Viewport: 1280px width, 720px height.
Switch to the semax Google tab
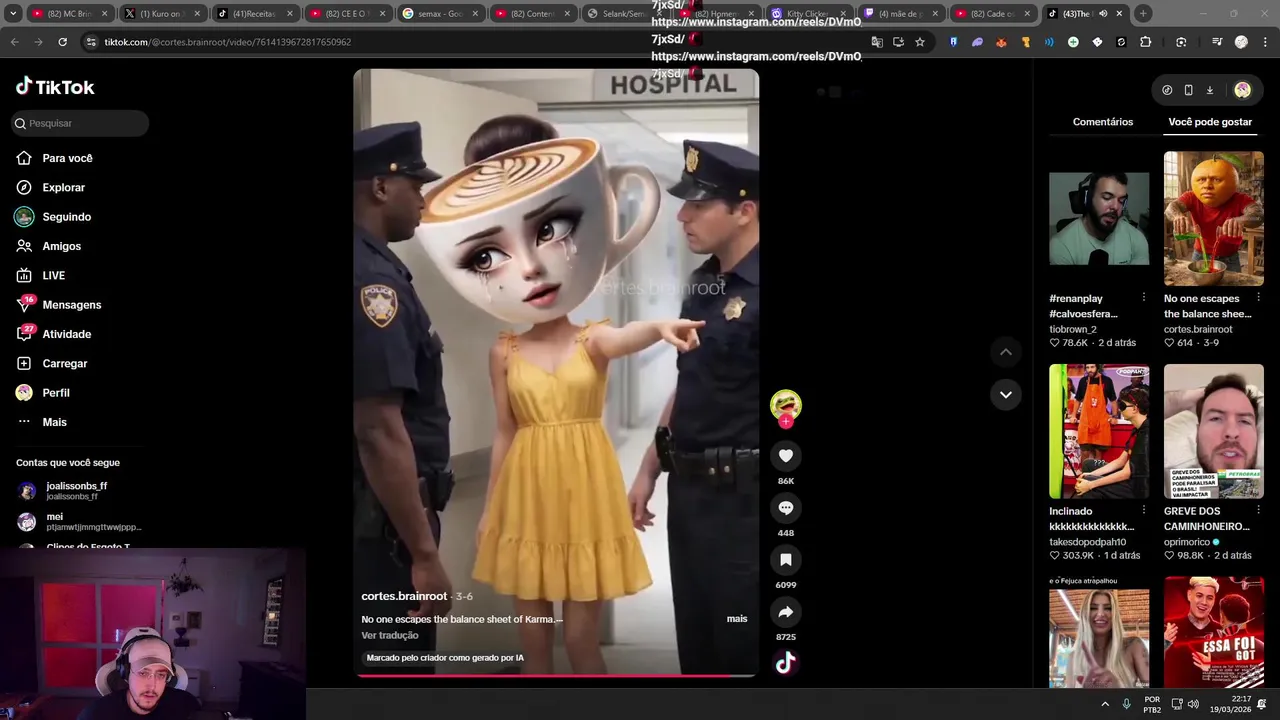click(440, 14)
